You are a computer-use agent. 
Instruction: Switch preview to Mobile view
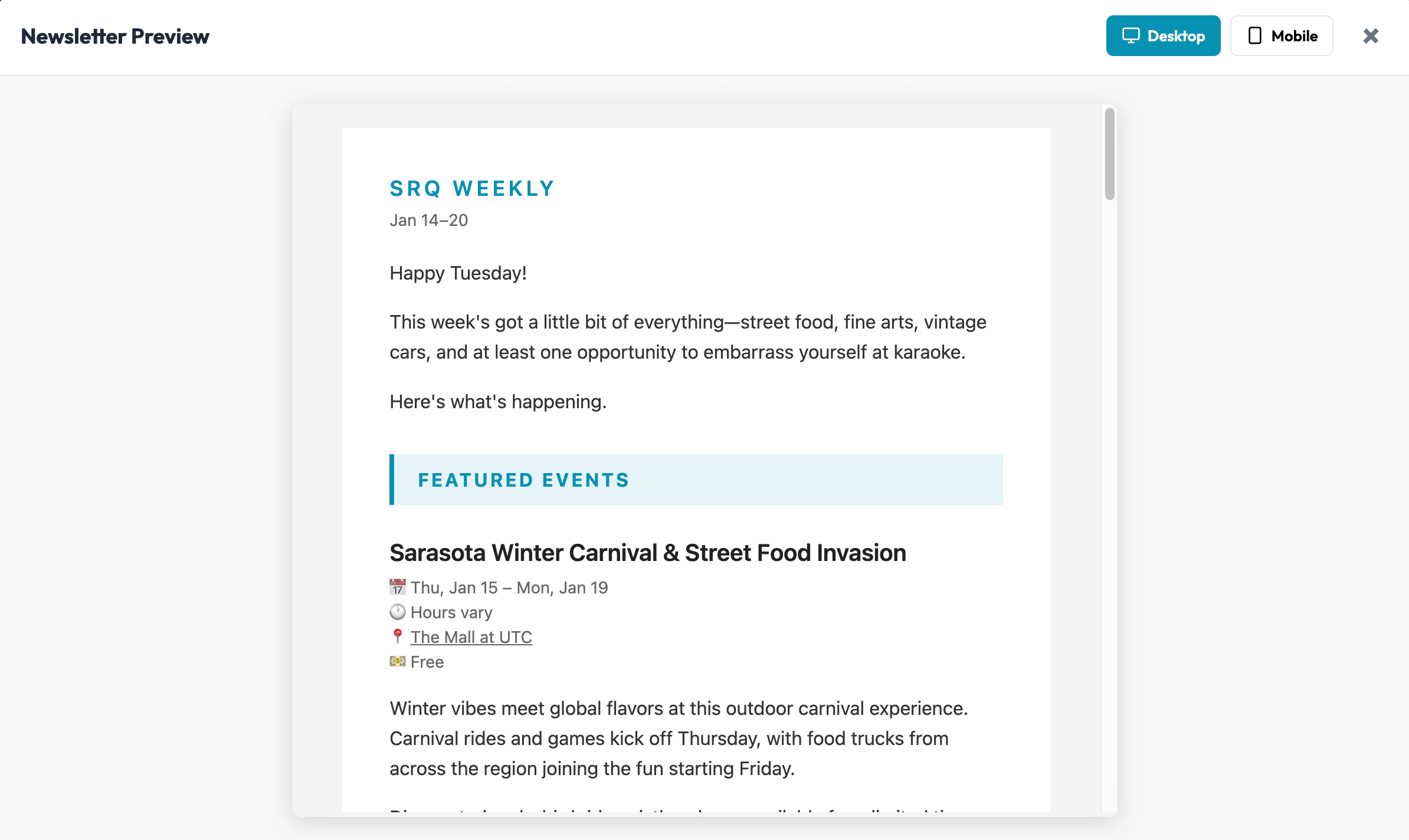[x=1281, y=35]
